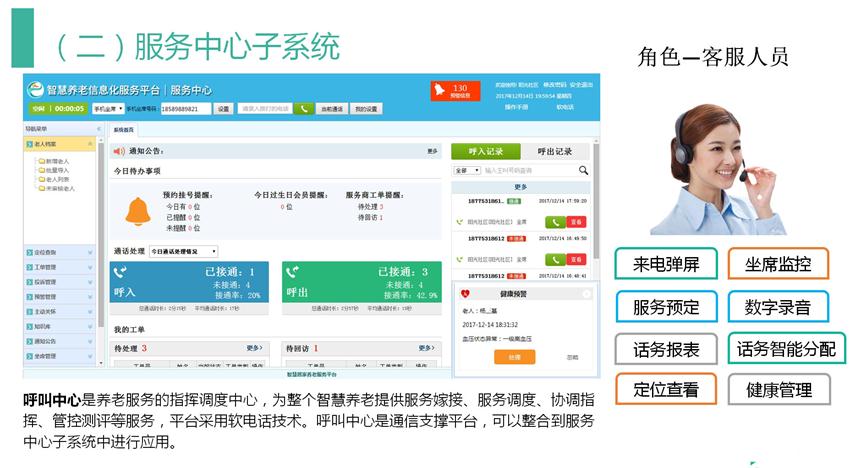Open the call handling status dropdown

[x=182, y=252]
